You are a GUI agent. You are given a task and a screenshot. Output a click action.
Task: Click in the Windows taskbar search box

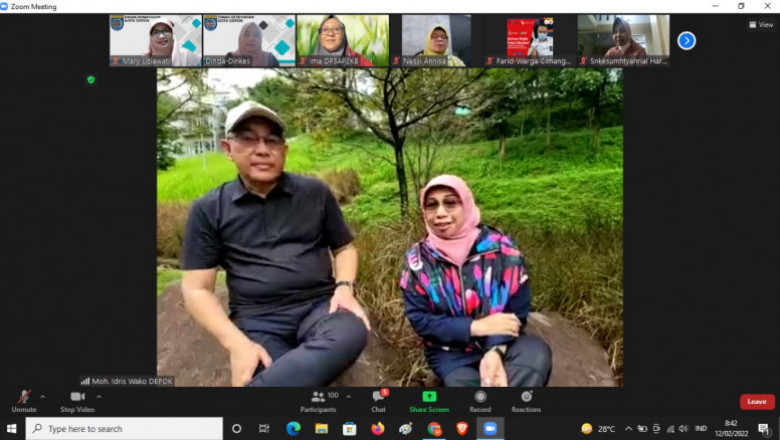125,429
